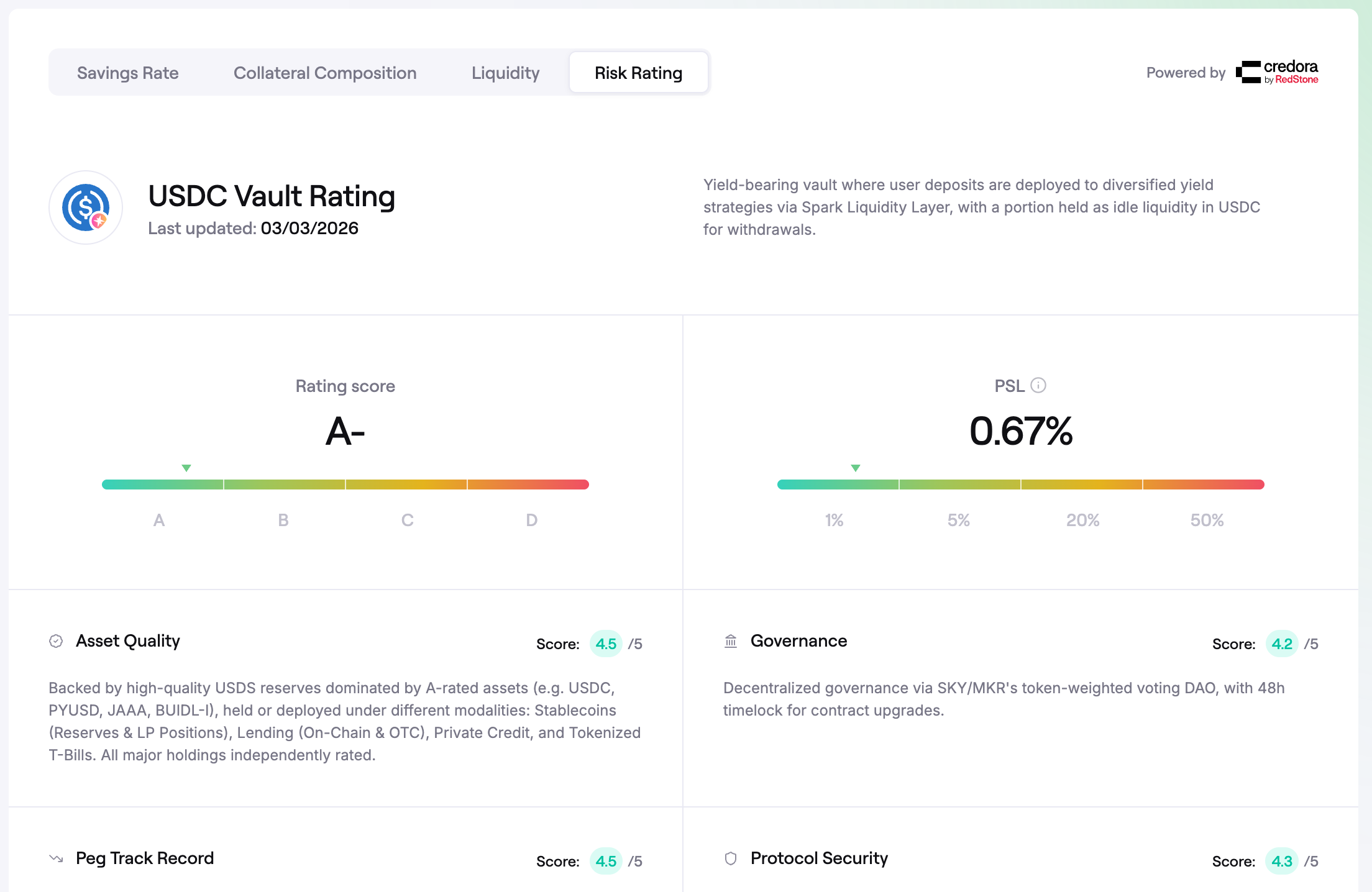Image resolution: width=1372 pixels, height=892 pixels.
Task: Click the Peg Track Record trend icon
Action: pos(56,858)
